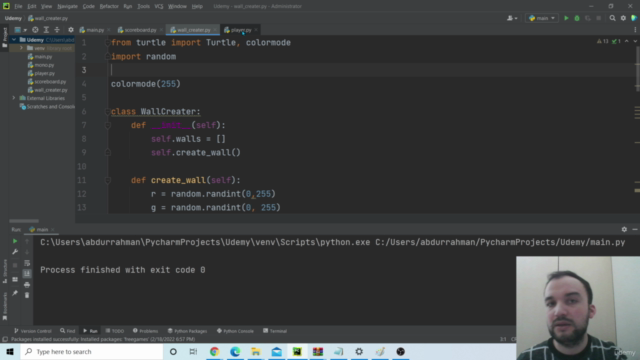Open TODO tool window
Image resolution: width=640 pixels, height=360 pixels.
pos(115,331)
